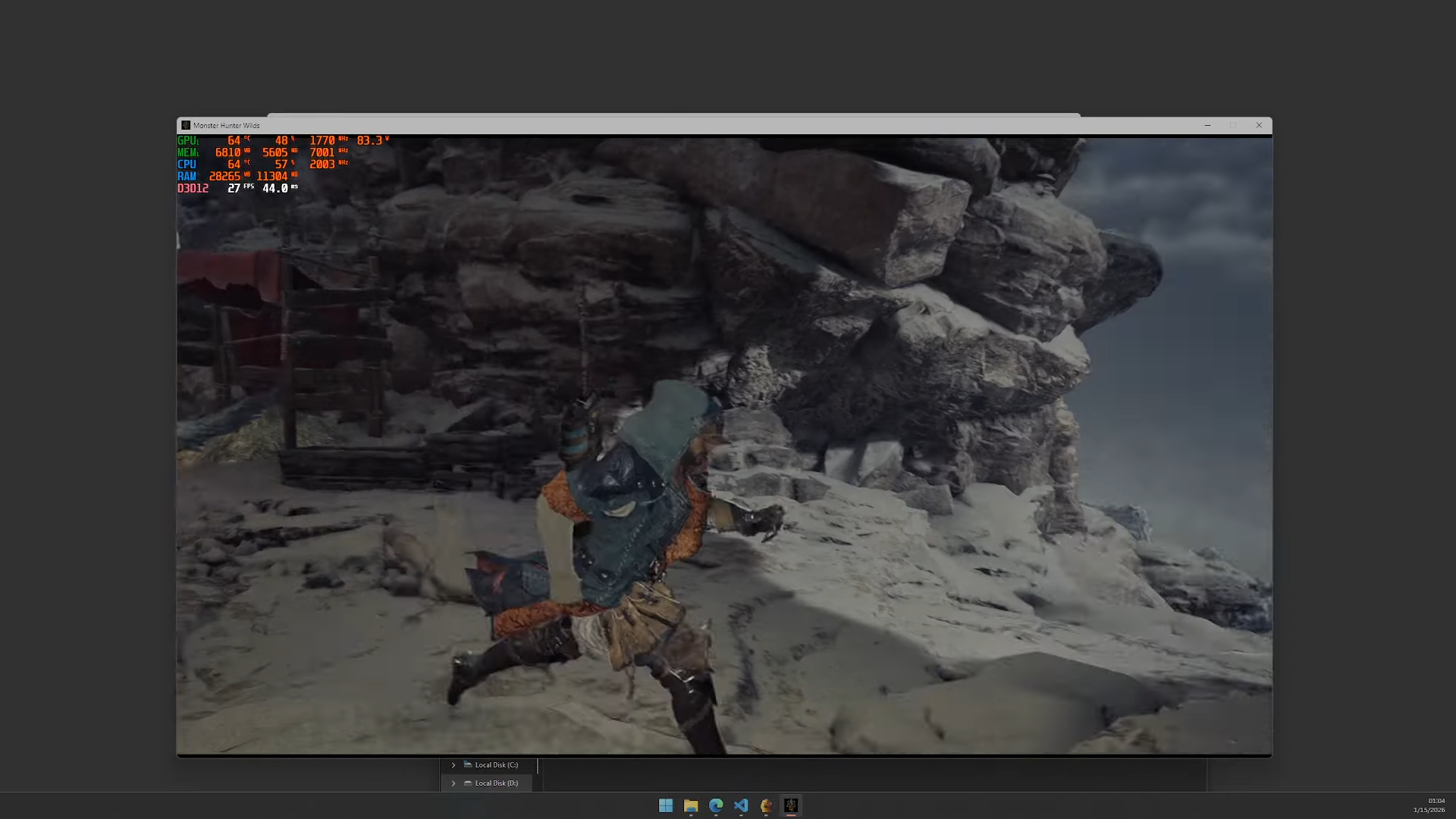This screenshot has height=819, width=1456.
Task: Click the dog icon app in taskbar
Action: point(766,805)
